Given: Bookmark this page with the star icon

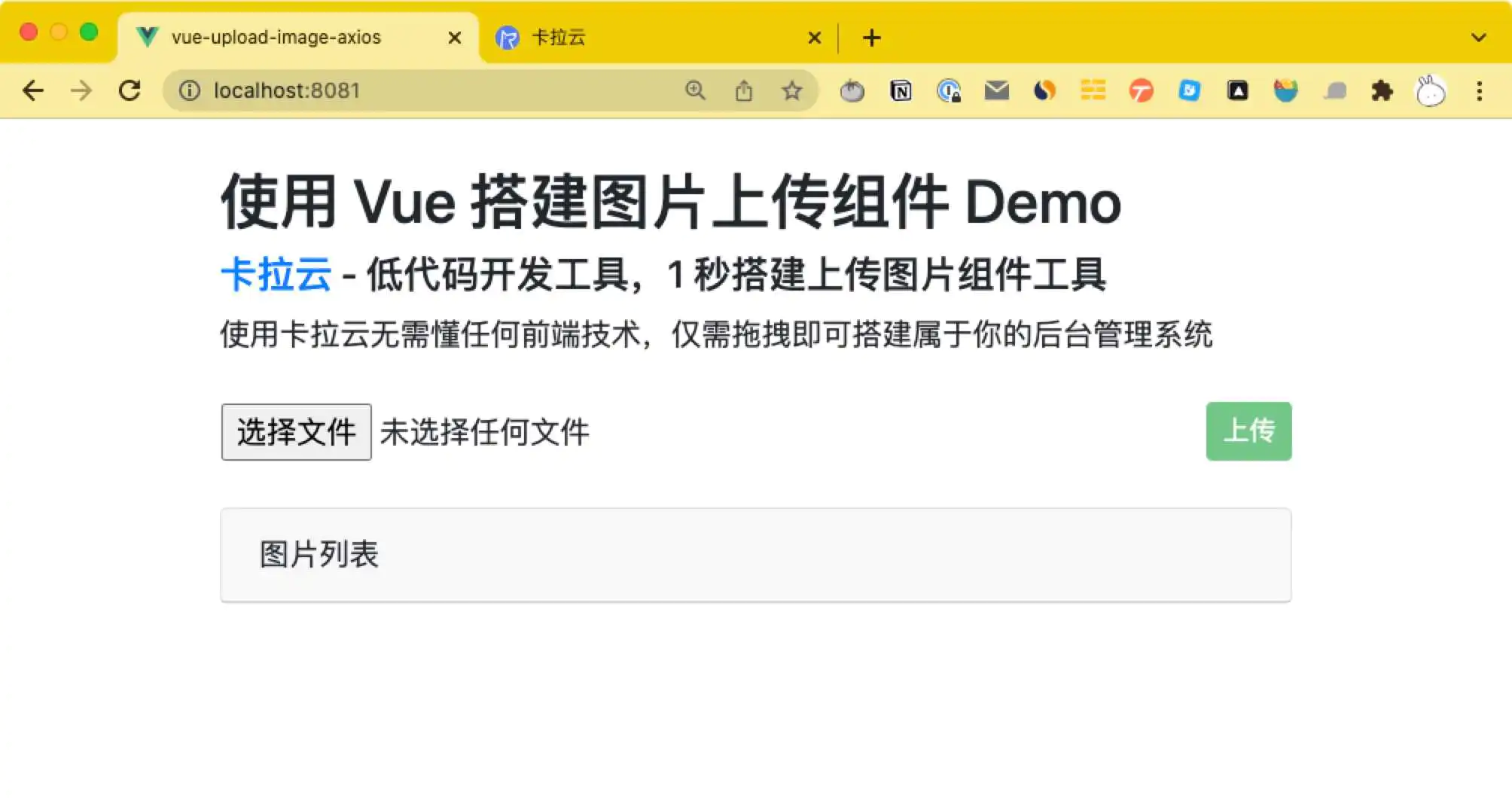Looking at the screenshot, I should click(792, 90).
